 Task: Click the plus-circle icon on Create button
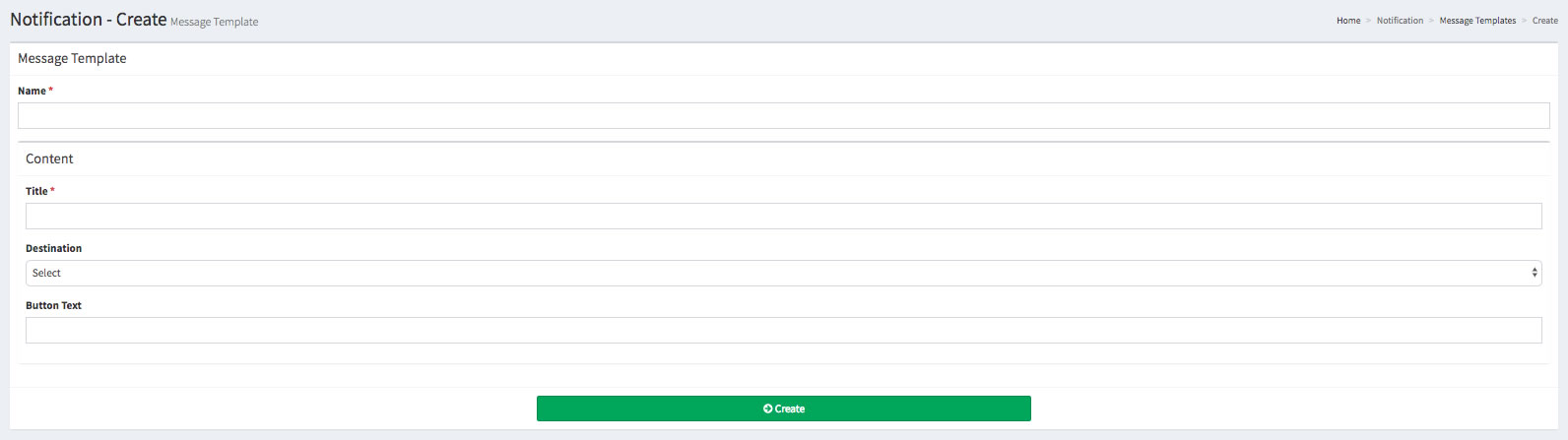pyautogui.click(x=767, y=409)
